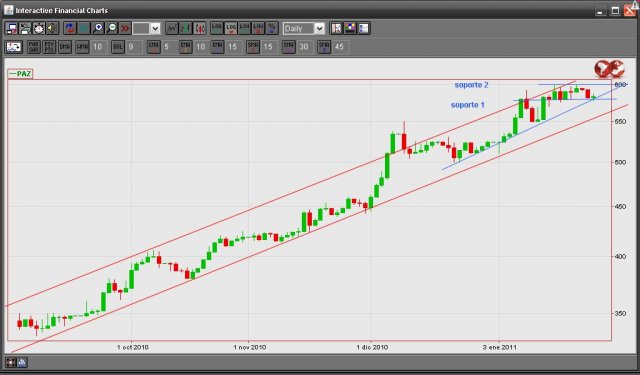
Task: Click the zoom in magnifier icon
Action: pos(98,29)
